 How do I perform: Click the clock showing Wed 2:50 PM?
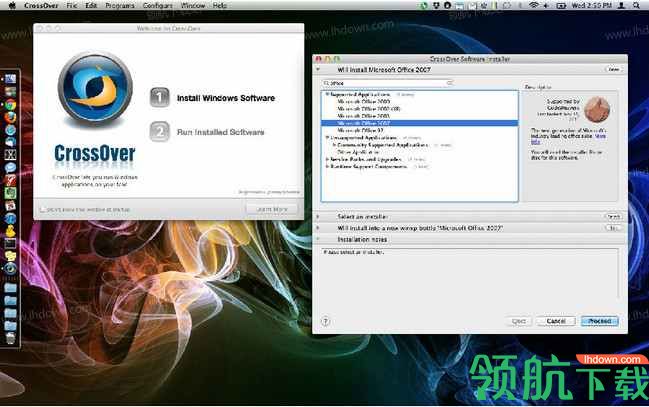coord(591,5)
